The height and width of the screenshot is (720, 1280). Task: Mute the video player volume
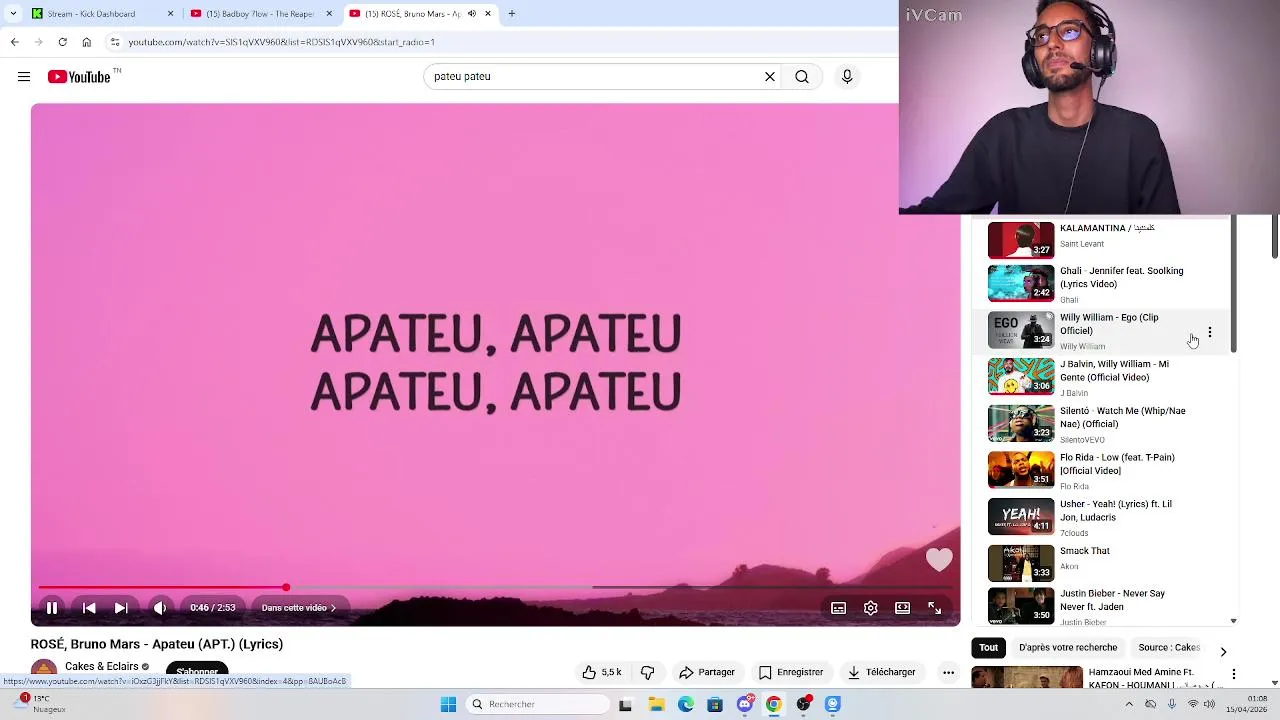coord(160,608)
